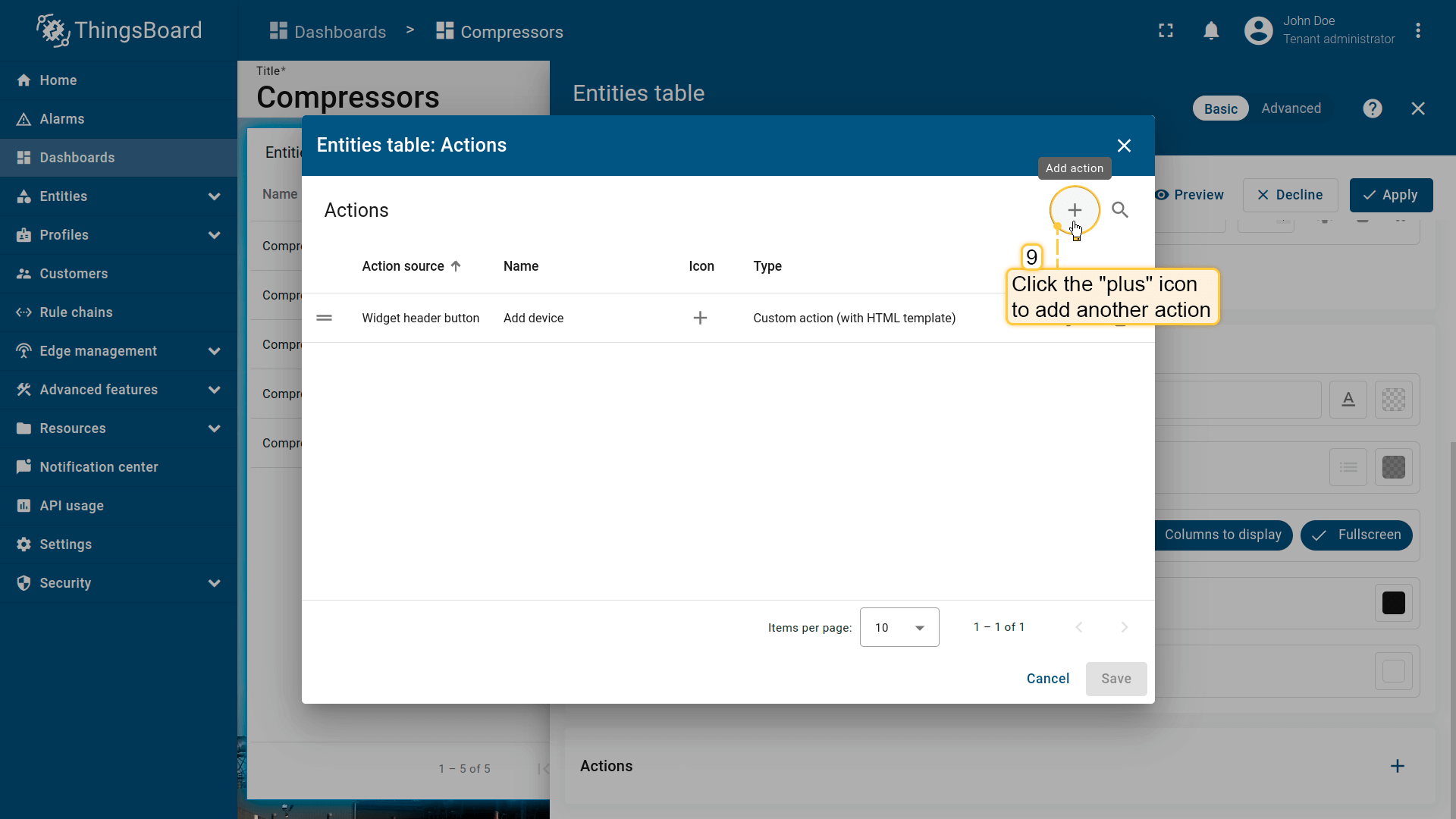The height and width of the screenshot is (819, 1456).
Task: Click the Apply button
Action: tap(1390, 195)
